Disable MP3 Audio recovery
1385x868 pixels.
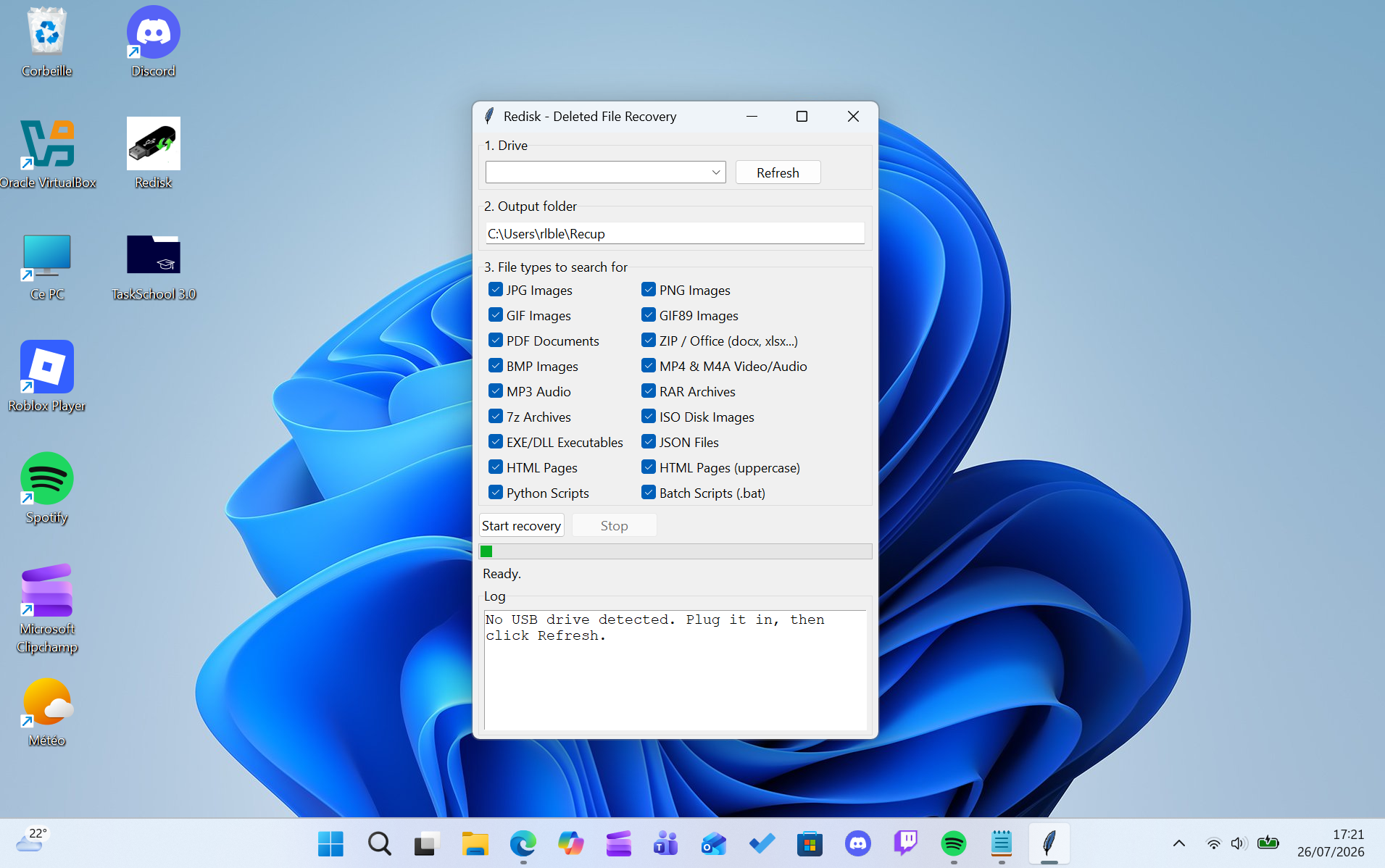tap(496, 391)
